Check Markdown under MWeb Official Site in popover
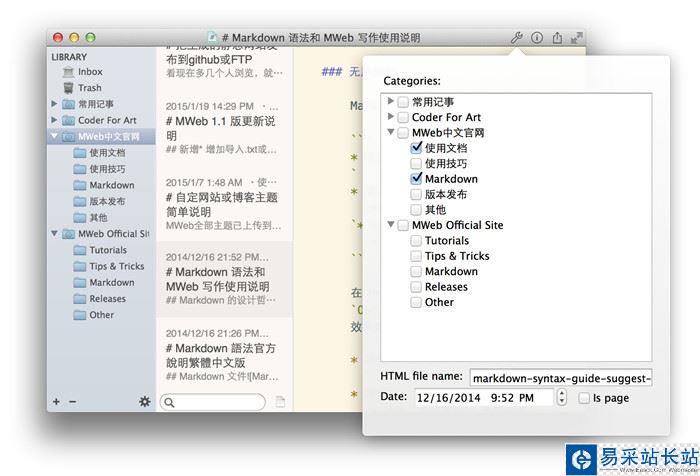The width and height of the screenshot is (700, 476). point(416,271)
